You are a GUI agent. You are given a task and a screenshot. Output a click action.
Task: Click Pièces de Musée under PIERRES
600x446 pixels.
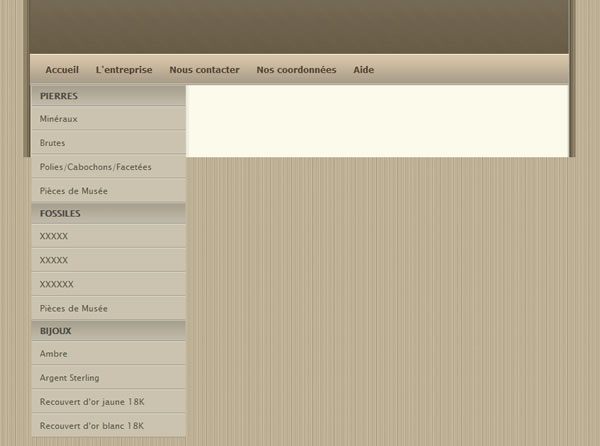point(109,191)
